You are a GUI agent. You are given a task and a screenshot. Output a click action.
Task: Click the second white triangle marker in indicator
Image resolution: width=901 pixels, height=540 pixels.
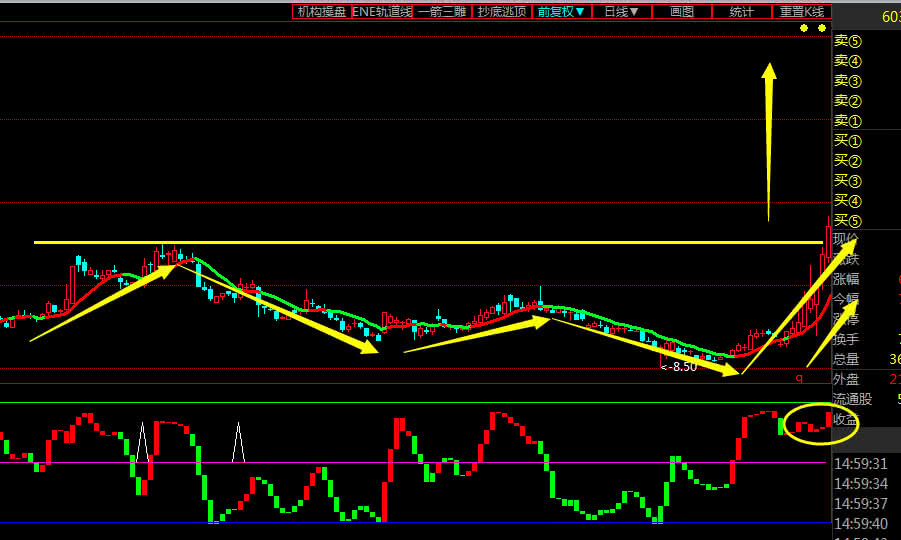(238, 441)
